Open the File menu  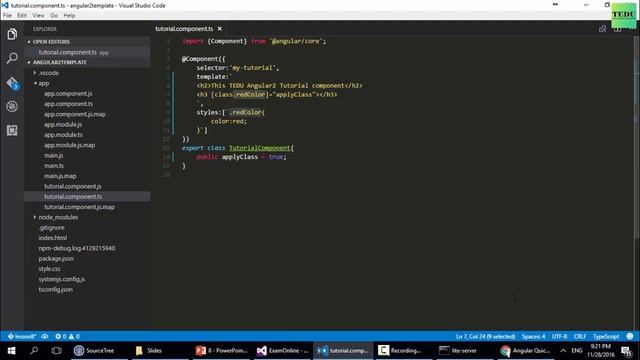click(x=7, y=16)
